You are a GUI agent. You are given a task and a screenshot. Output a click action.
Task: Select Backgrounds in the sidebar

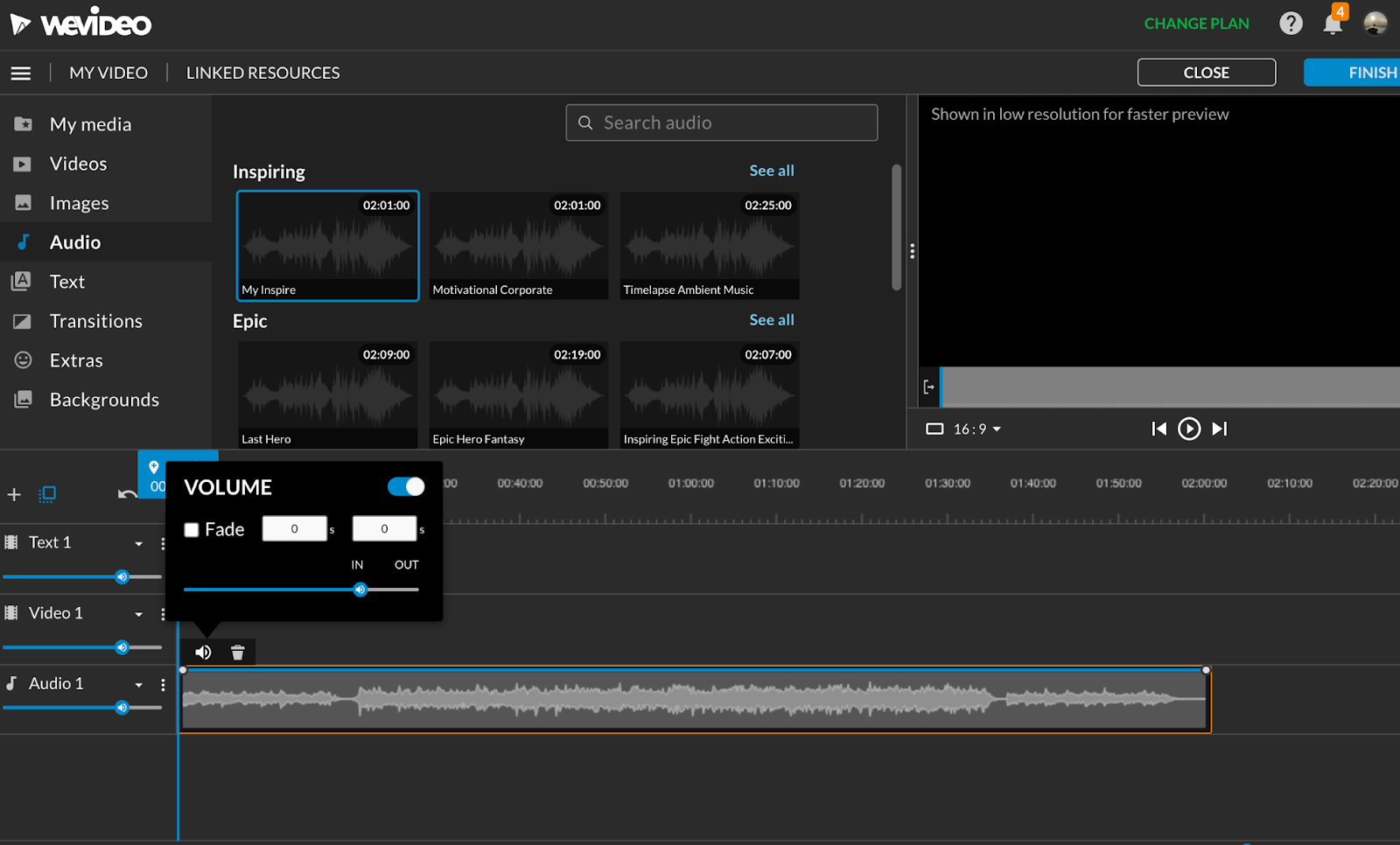[104, 400]
